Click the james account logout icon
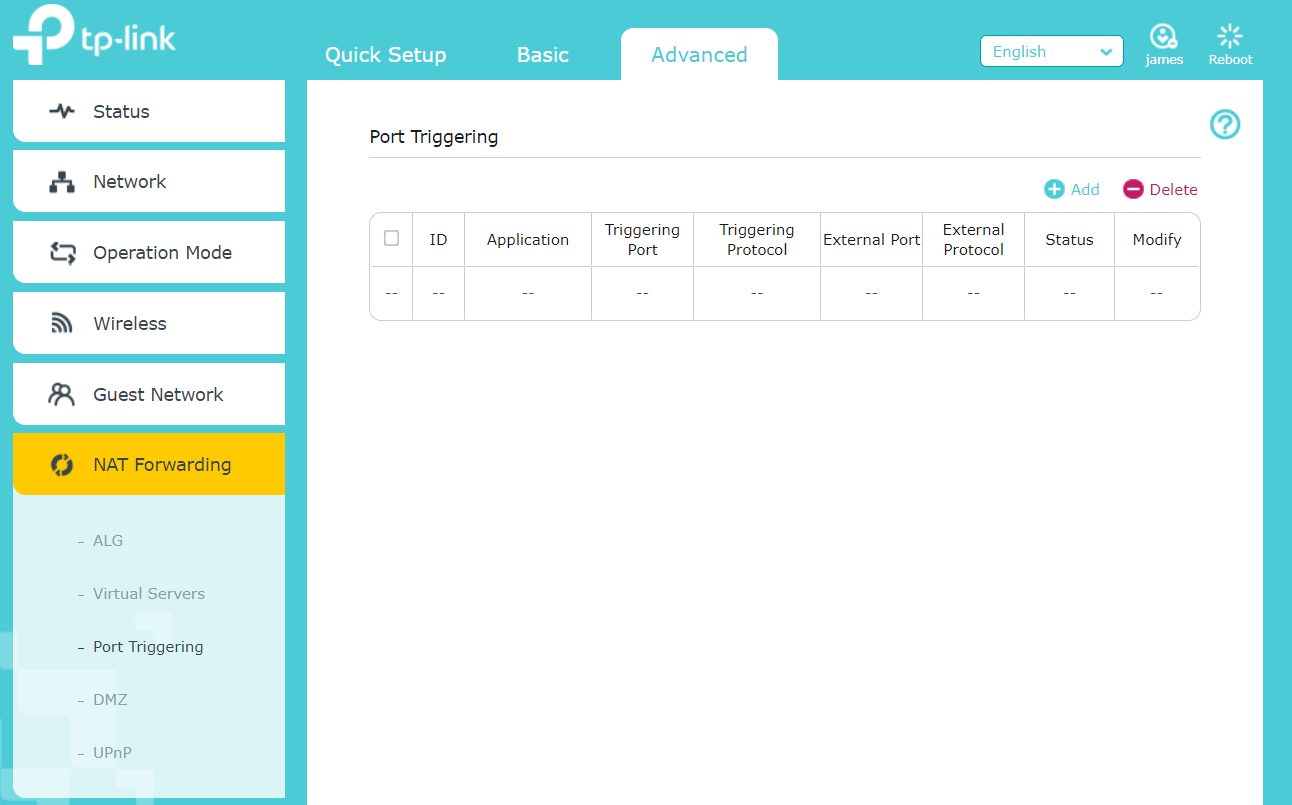1292x805 pixels. [1163, 38]
